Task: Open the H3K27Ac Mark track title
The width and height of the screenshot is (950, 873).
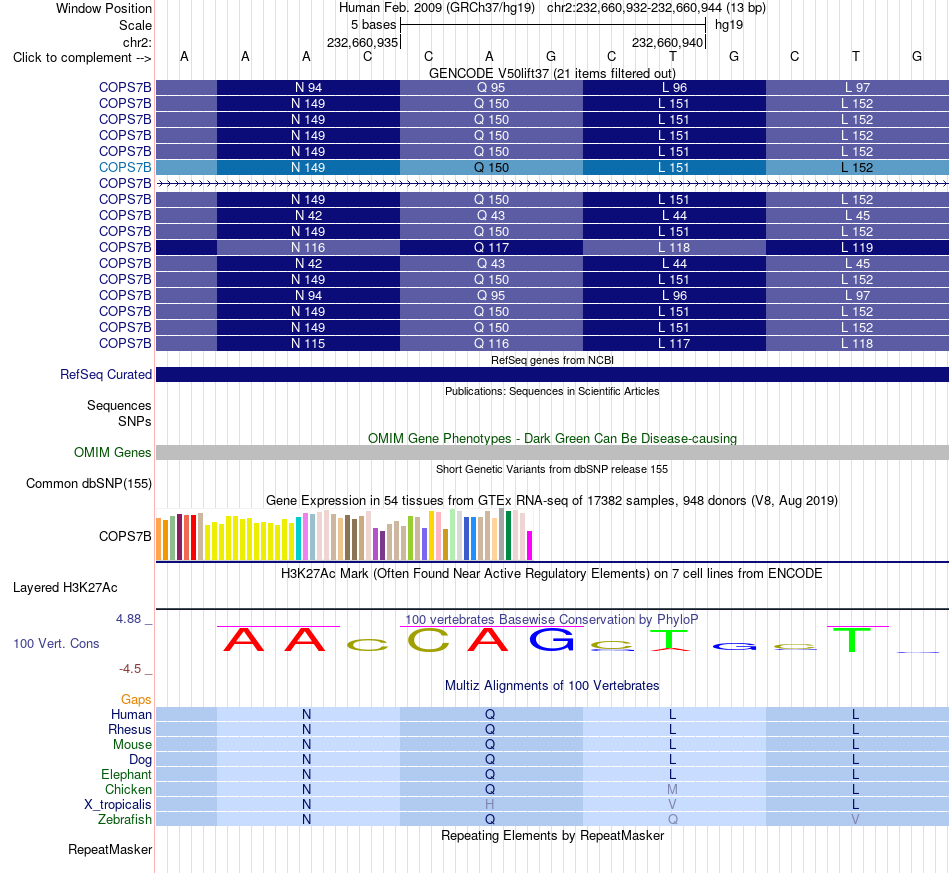Action: (552, 573)
